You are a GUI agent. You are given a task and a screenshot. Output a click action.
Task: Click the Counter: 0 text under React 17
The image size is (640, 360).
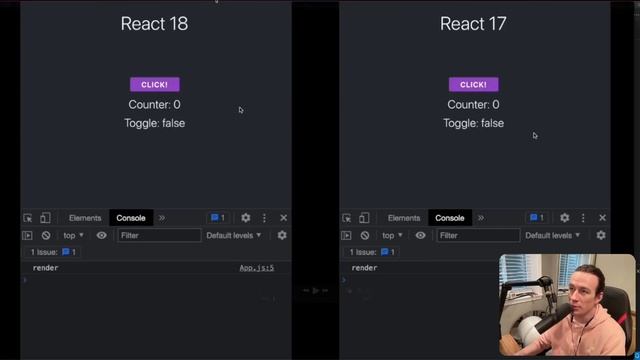(473, 105)
